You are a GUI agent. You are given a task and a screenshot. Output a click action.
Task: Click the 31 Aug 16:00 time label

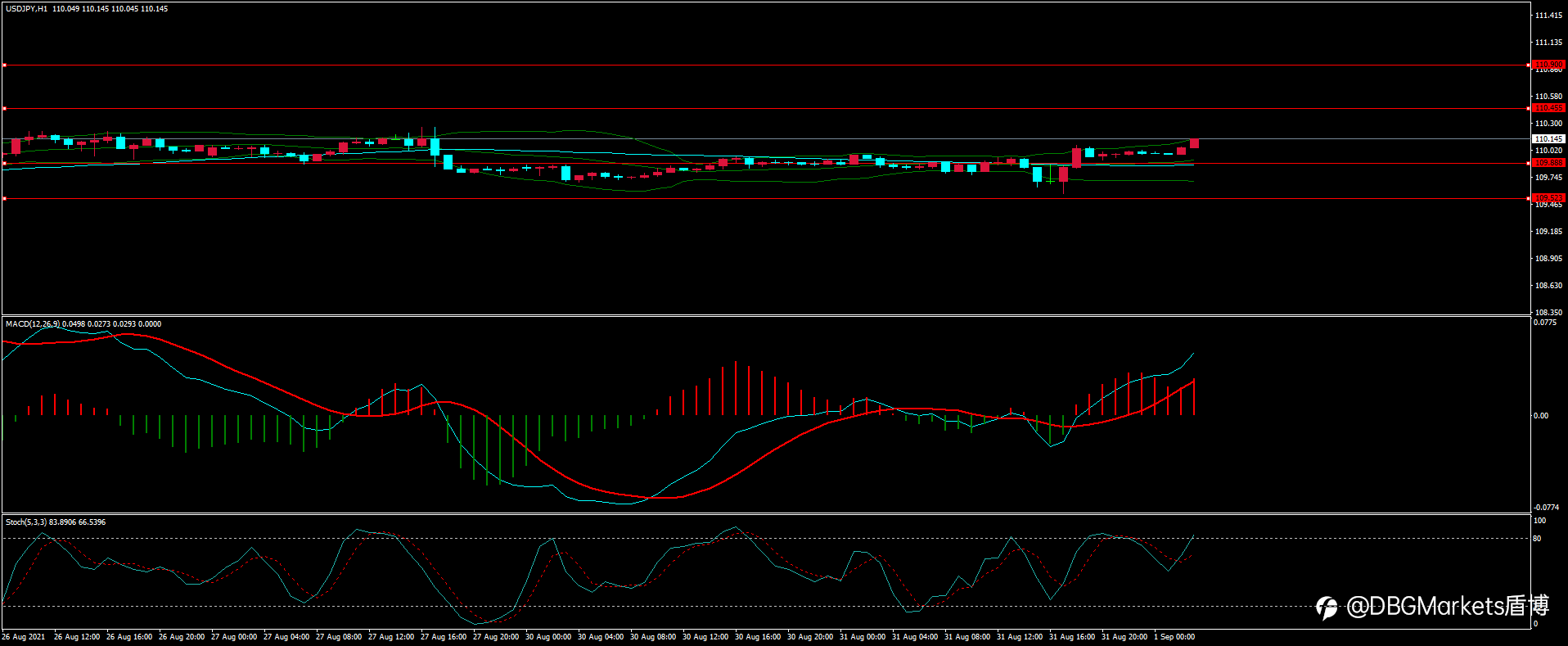pyautogui.click(x=1072, y=637)
